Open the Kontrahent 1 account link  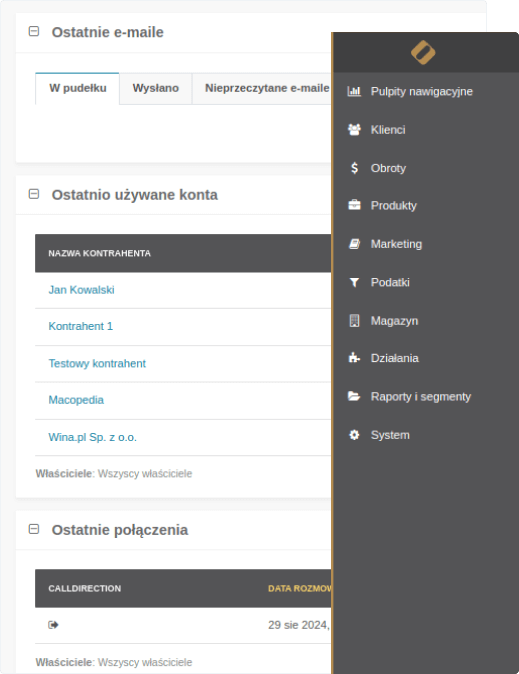click(x=80, y=326)
